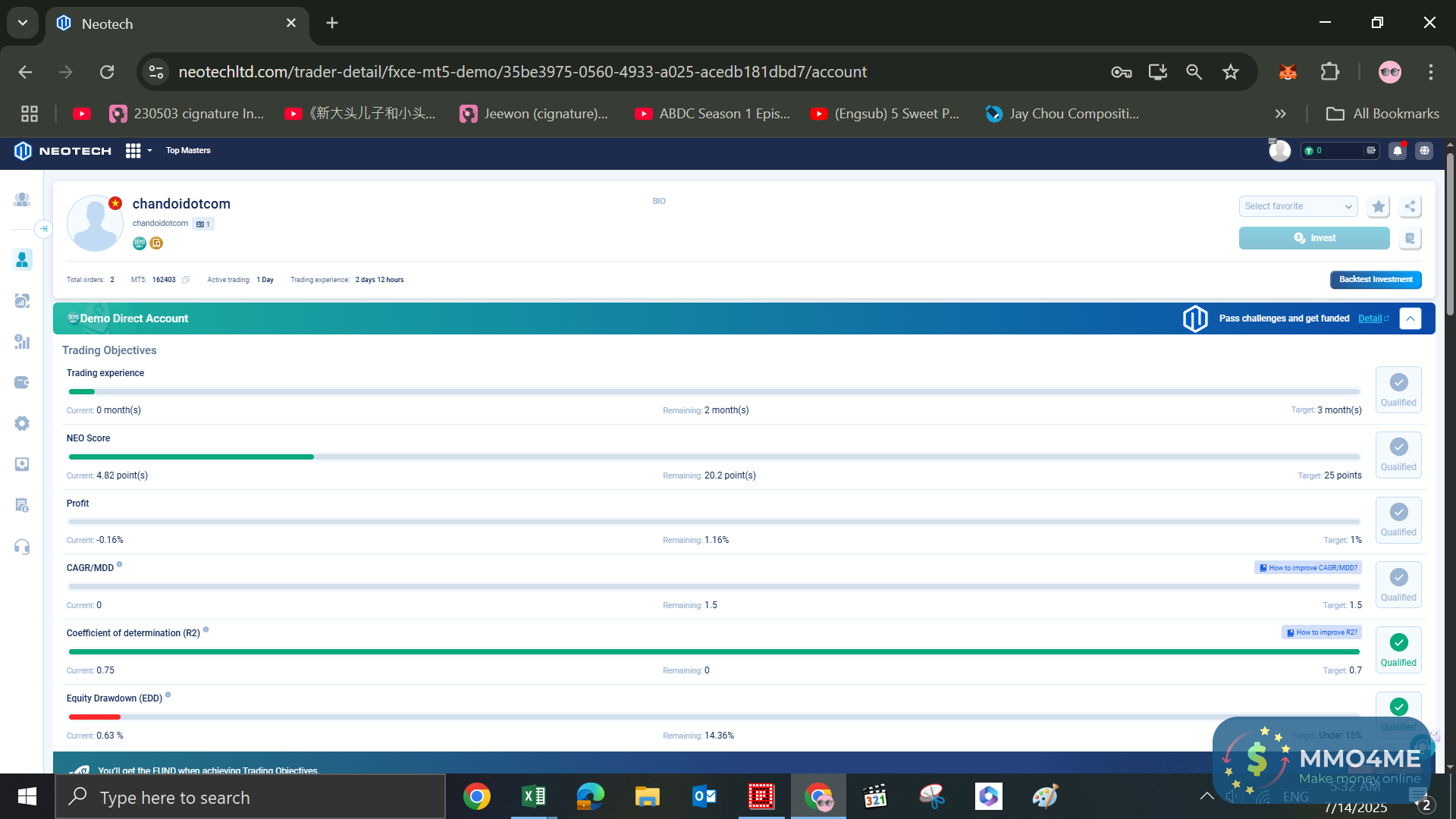The width and height of the screenshot is (1456, 819).
Task: Click the NEO Score Qualified check badge
Action: pos(1398,454)
